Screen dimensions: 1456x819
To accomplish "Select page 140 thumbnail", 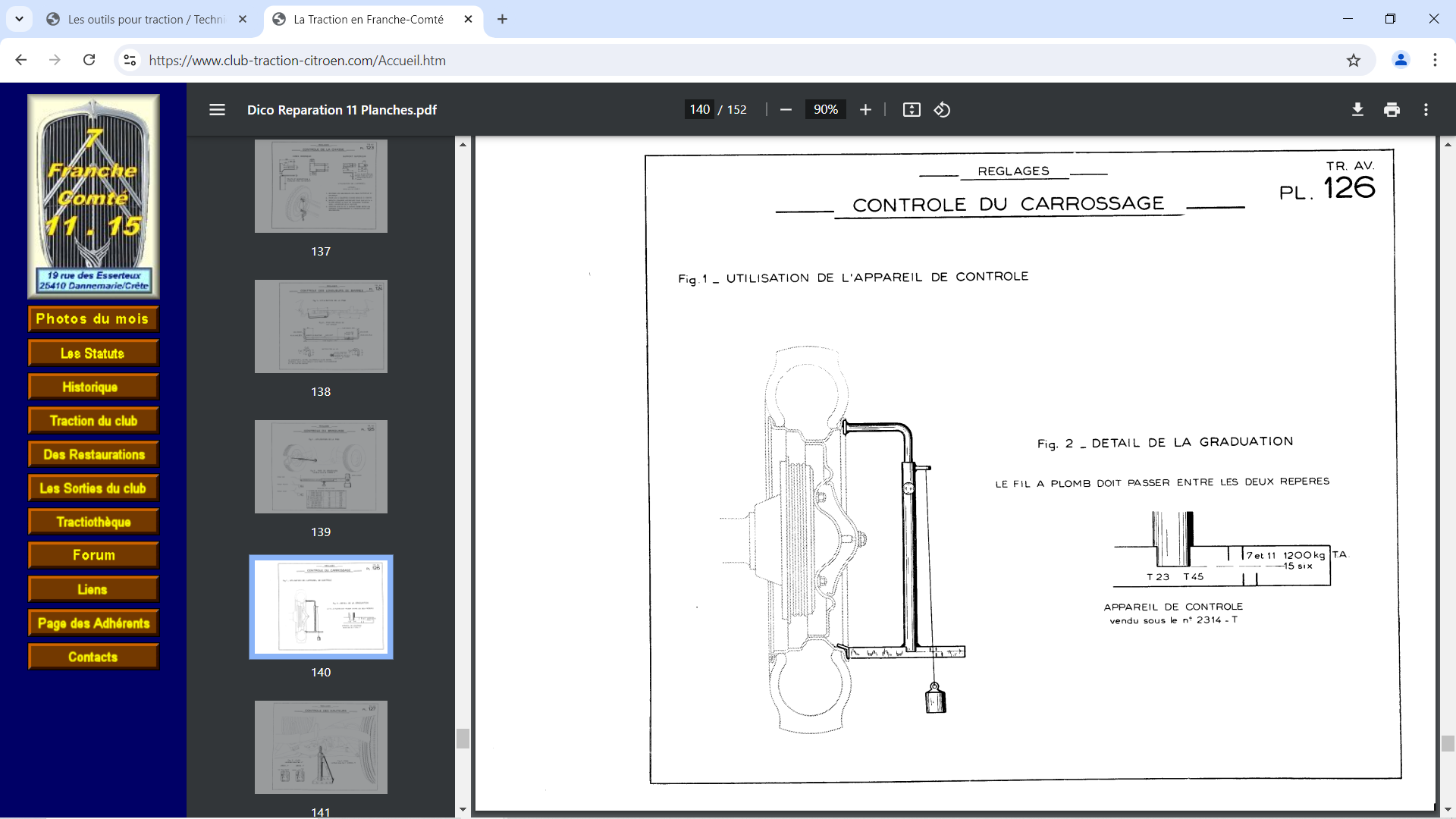I will pos(321,607).
